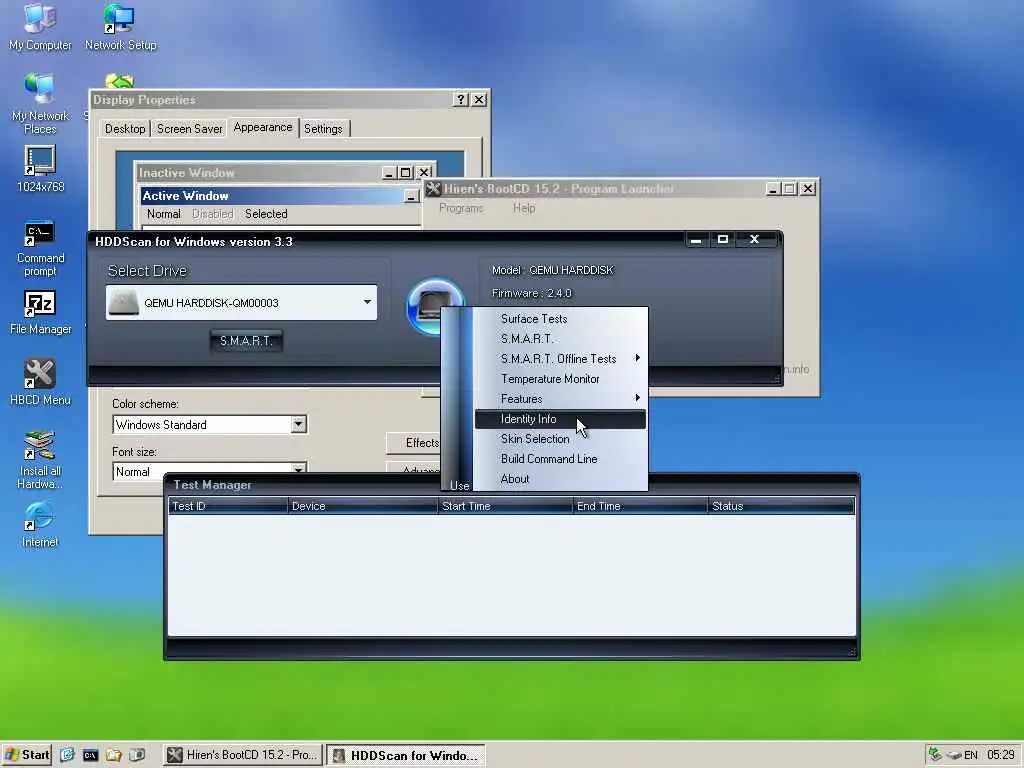The image size is (1024, 768).
Task: Switch to the Screen Saver tab
Action: (189, 129)
